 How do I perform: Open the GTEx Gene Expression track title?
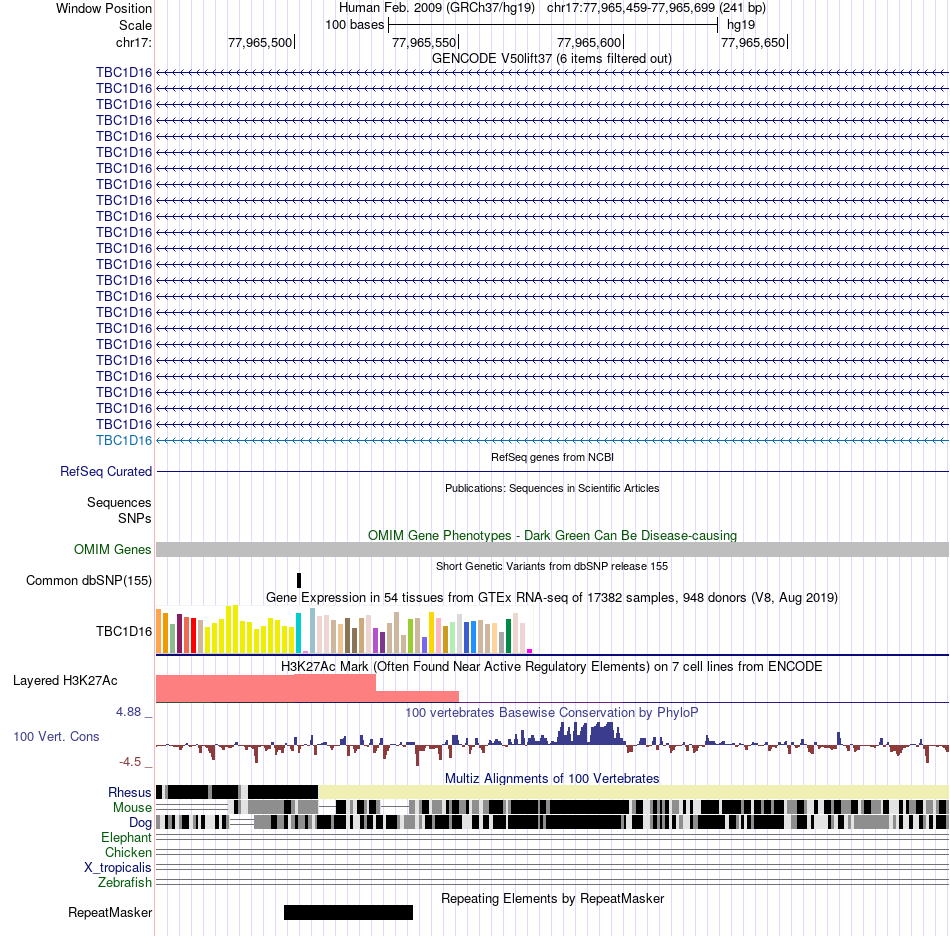[x=552, y=598]
